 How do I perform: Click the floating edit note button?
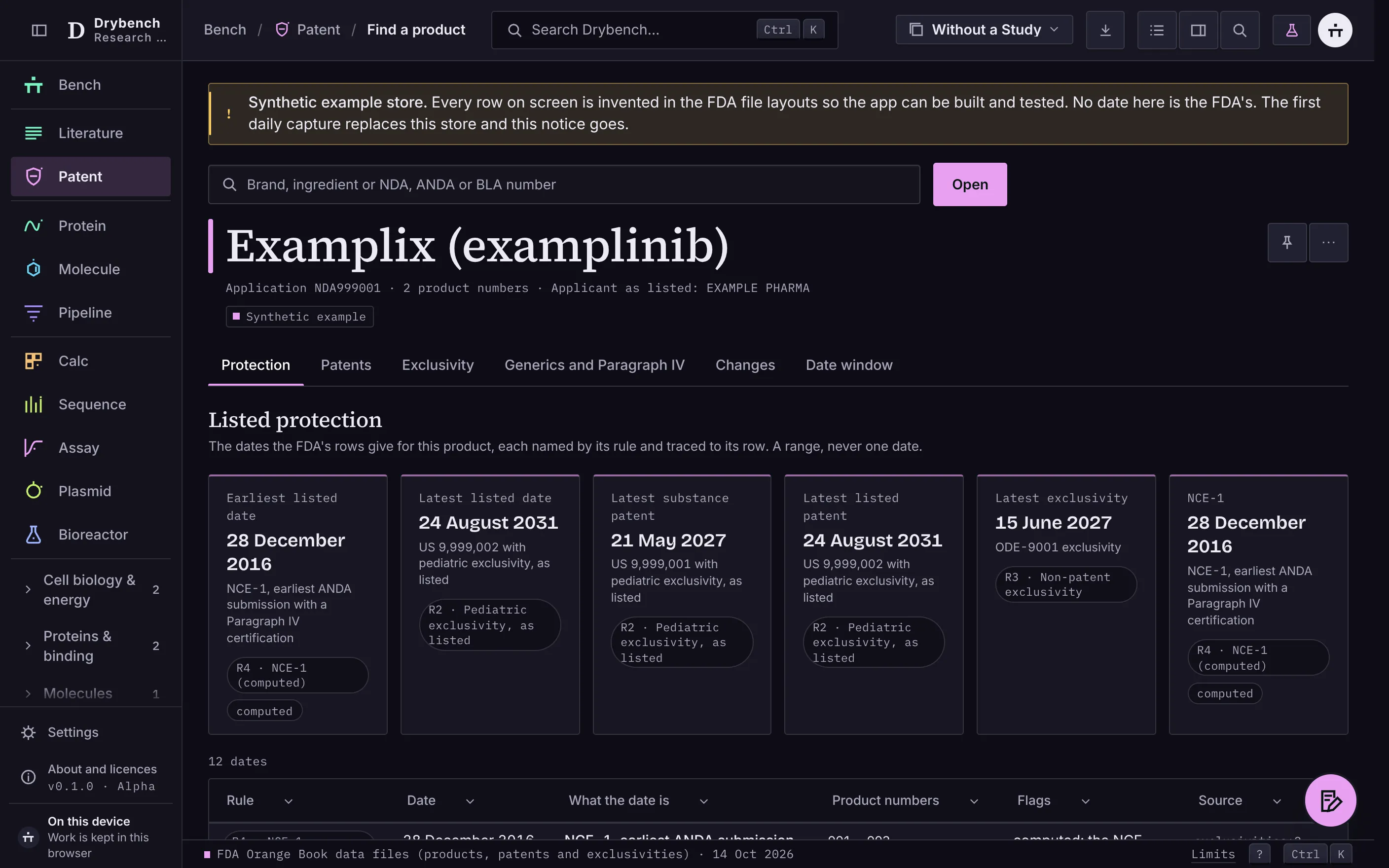pos(1330,800)
